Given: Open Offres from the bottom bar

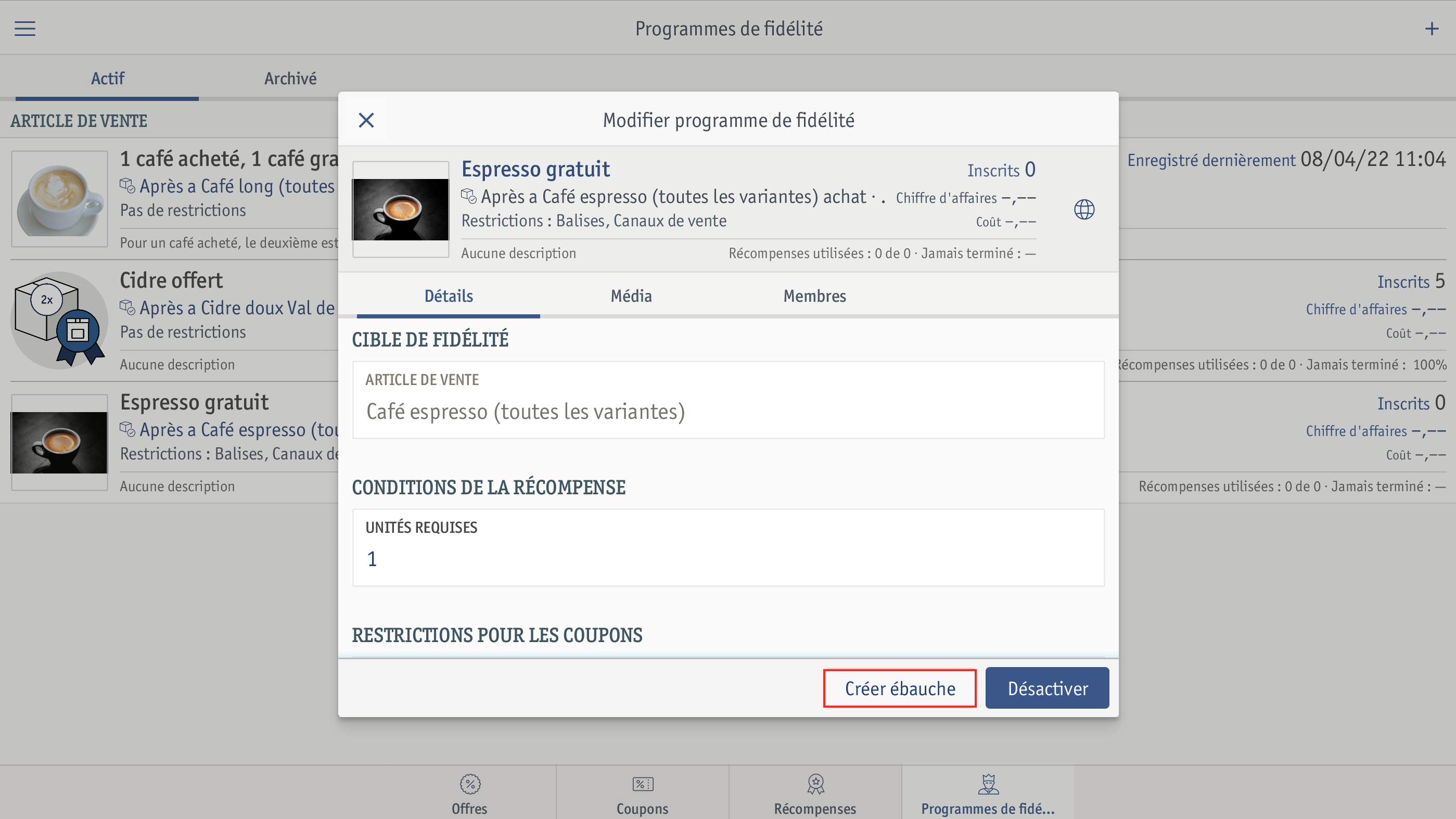Looking at the screenshot, I should point(470,794).
